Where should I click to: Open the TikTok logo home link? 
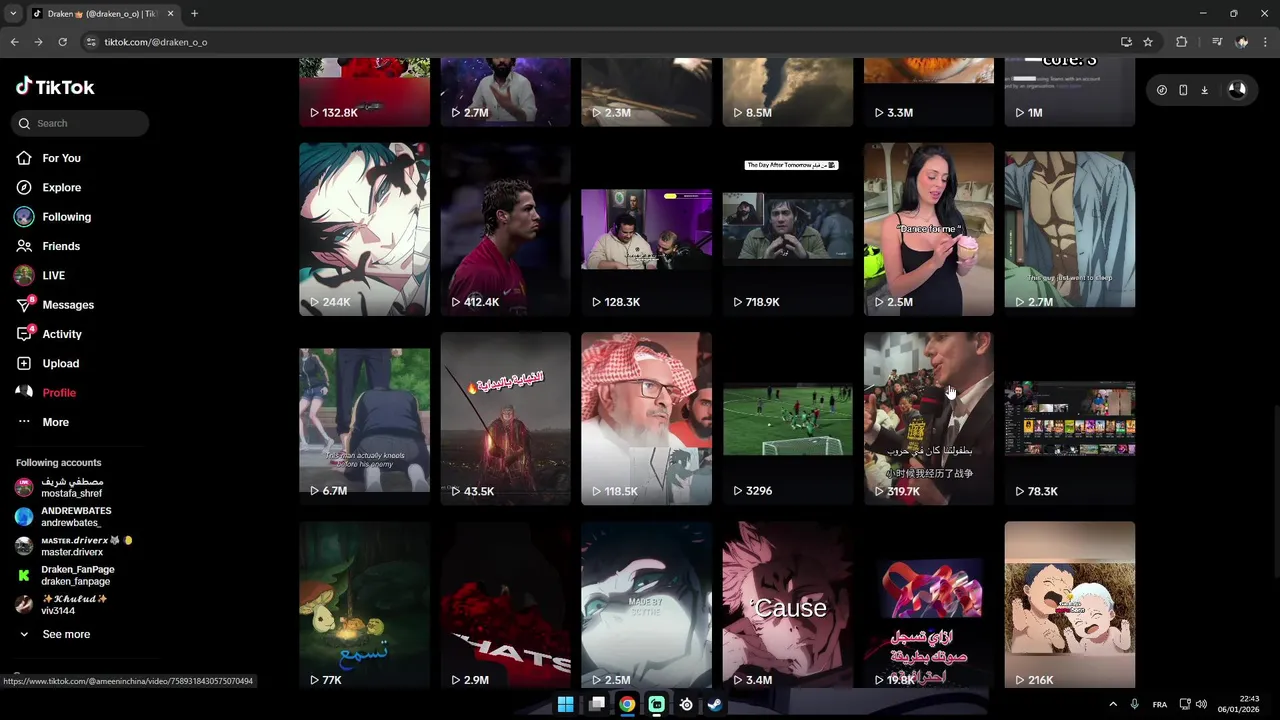click(55, 87)
